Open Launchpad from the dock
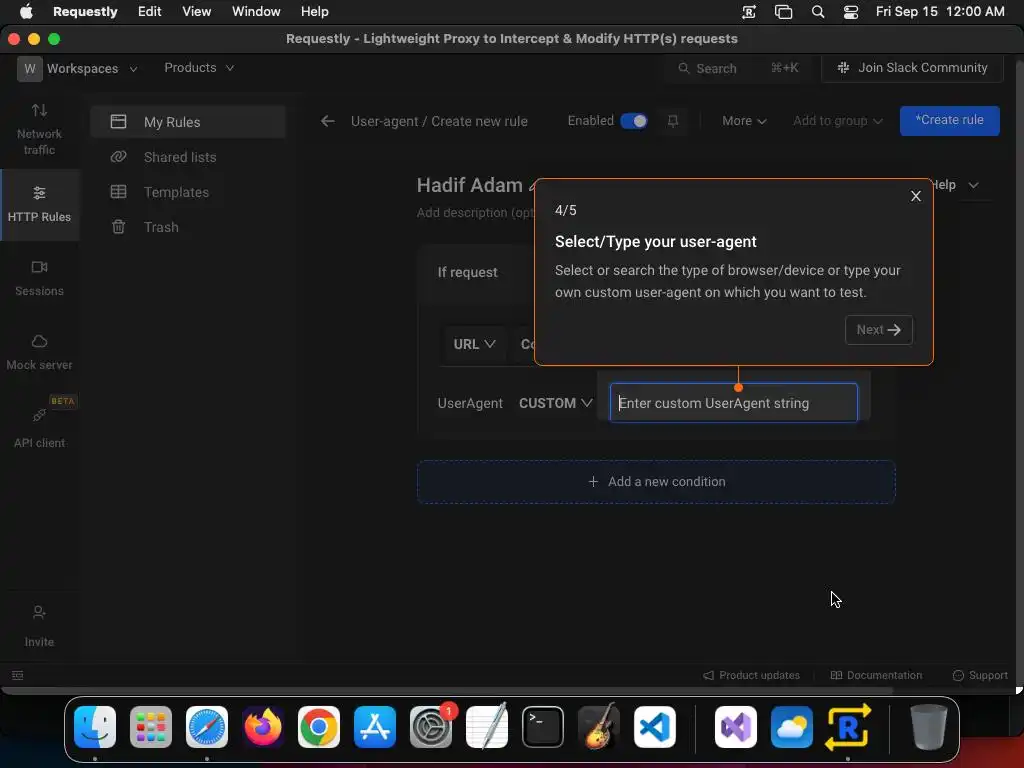Image resolution: width=1024 pixels, height=768 pixels. point(151,727)
